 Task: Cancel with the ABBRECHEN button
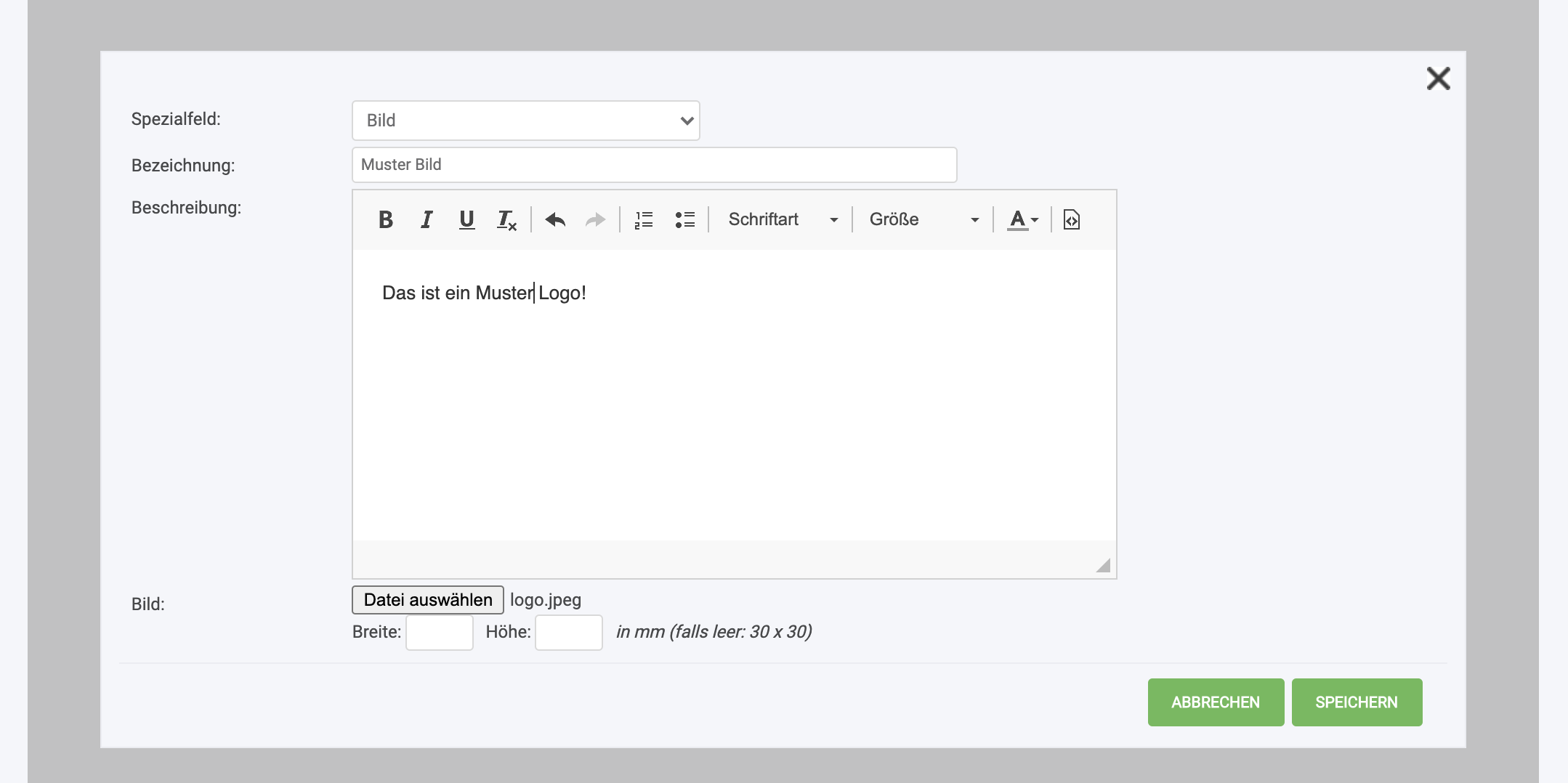pos(1216,702)
